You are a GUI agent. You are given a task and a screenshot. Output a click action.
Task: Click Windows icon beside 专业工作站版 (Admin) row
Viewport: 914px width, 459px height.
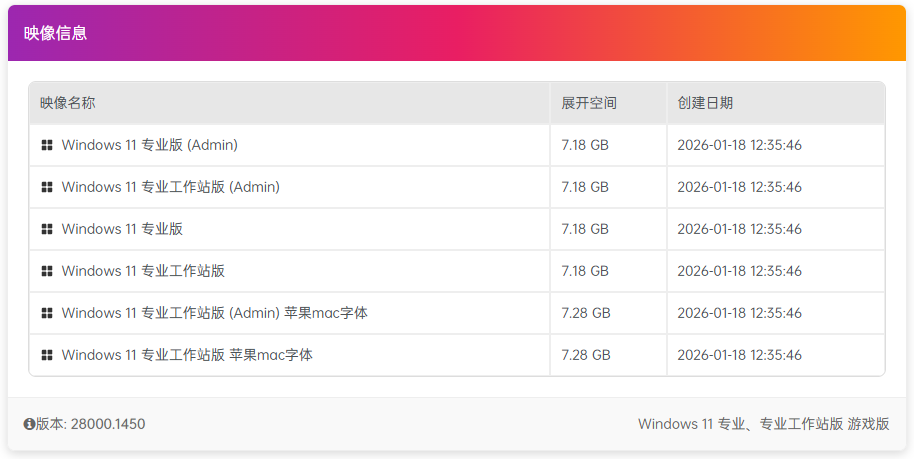click(47, 187)
